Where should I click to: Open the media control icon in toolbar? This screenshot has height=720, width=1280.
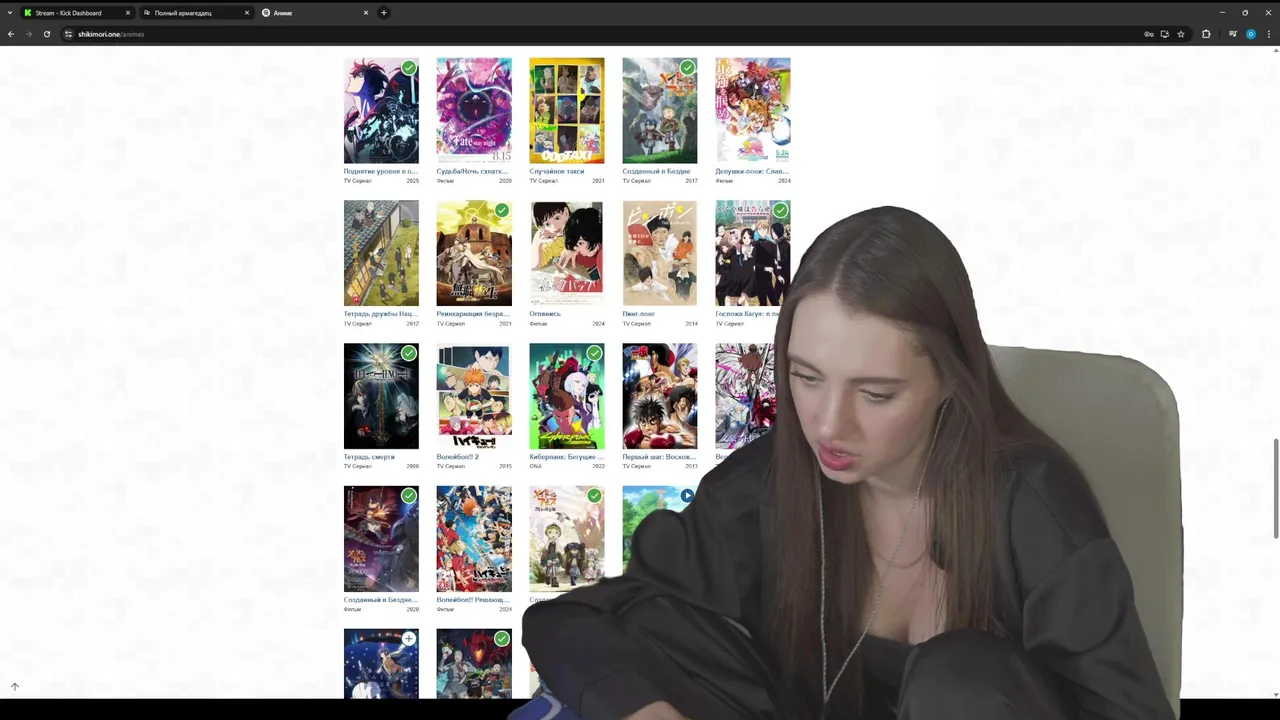(1233, 34)
